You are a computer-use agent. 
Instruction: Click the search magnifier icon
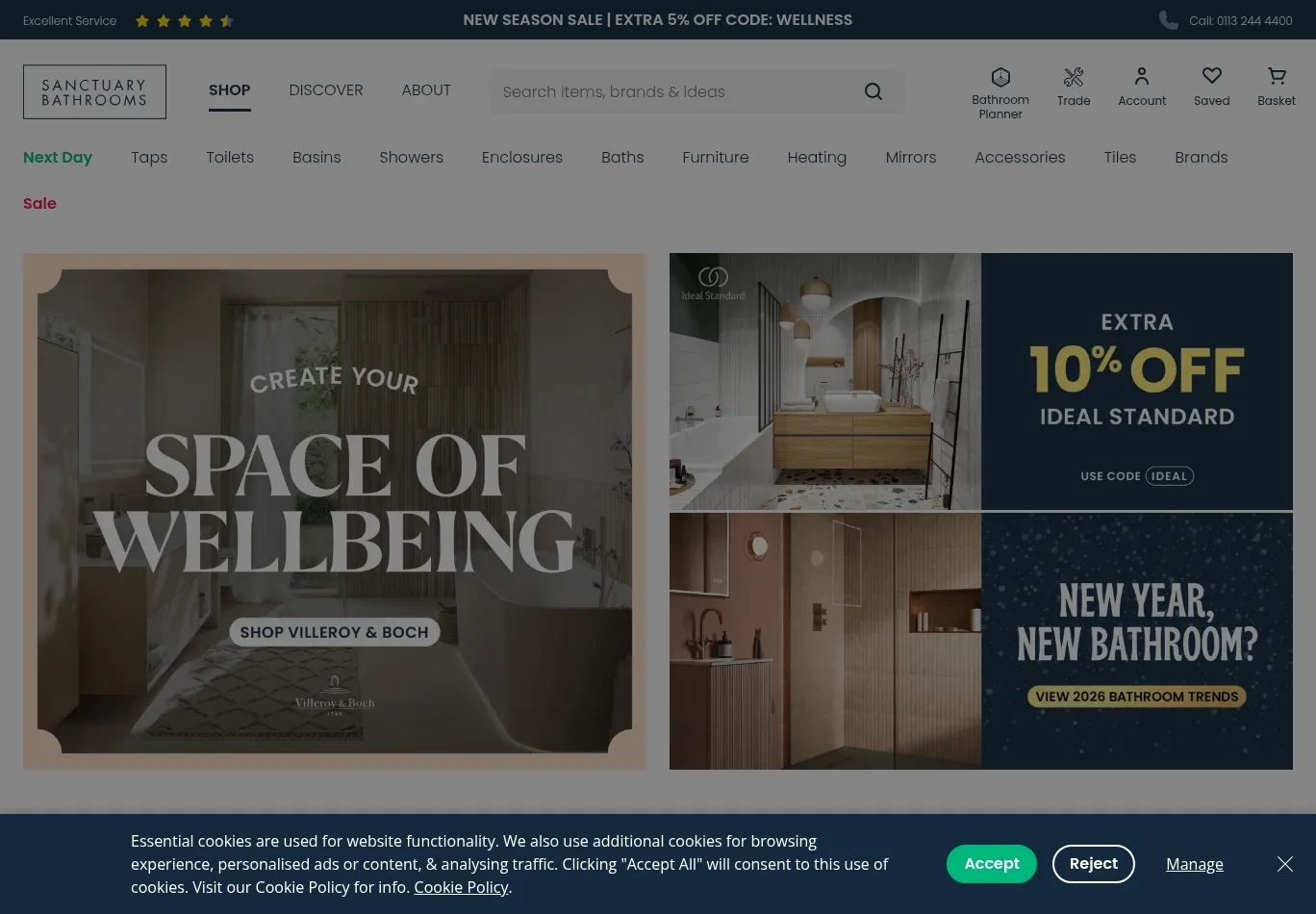pyautogui.click(x=873, y=91)
